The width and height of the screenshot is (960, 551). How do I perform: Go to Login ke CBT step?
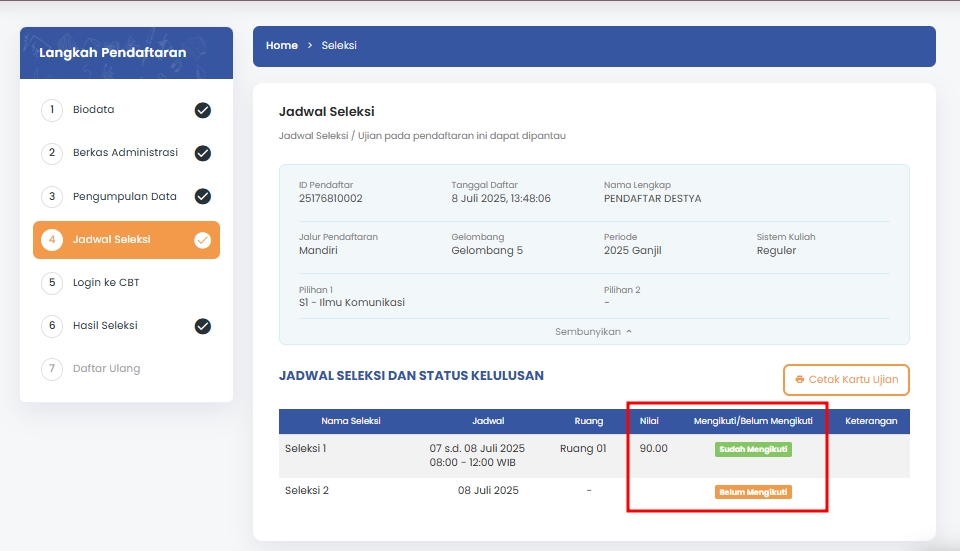106,283
